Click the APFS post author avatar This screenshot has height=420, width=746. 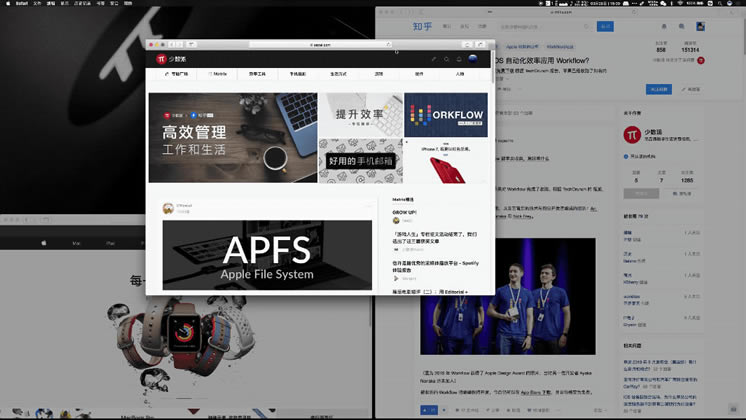coord(167,208)
